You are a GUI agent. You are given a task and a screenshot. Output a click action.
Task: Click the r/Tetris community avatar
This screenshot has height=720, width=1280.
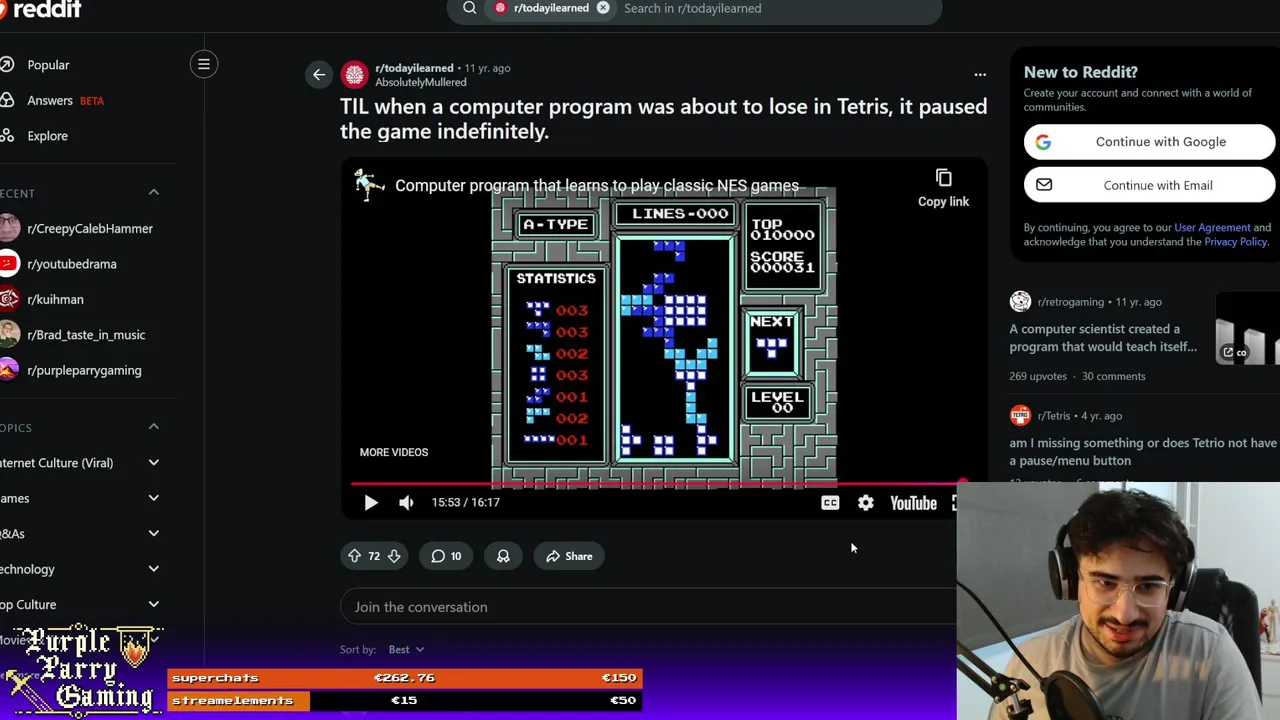tap(1020, 415)
